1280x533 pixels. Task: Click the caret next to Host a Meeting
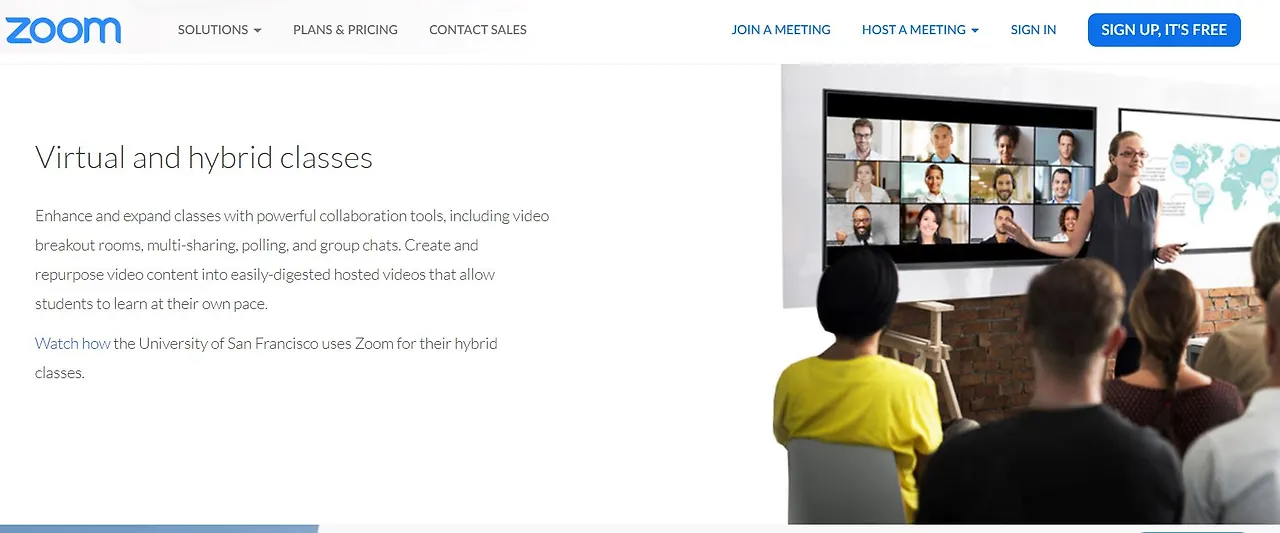point(975,31)
